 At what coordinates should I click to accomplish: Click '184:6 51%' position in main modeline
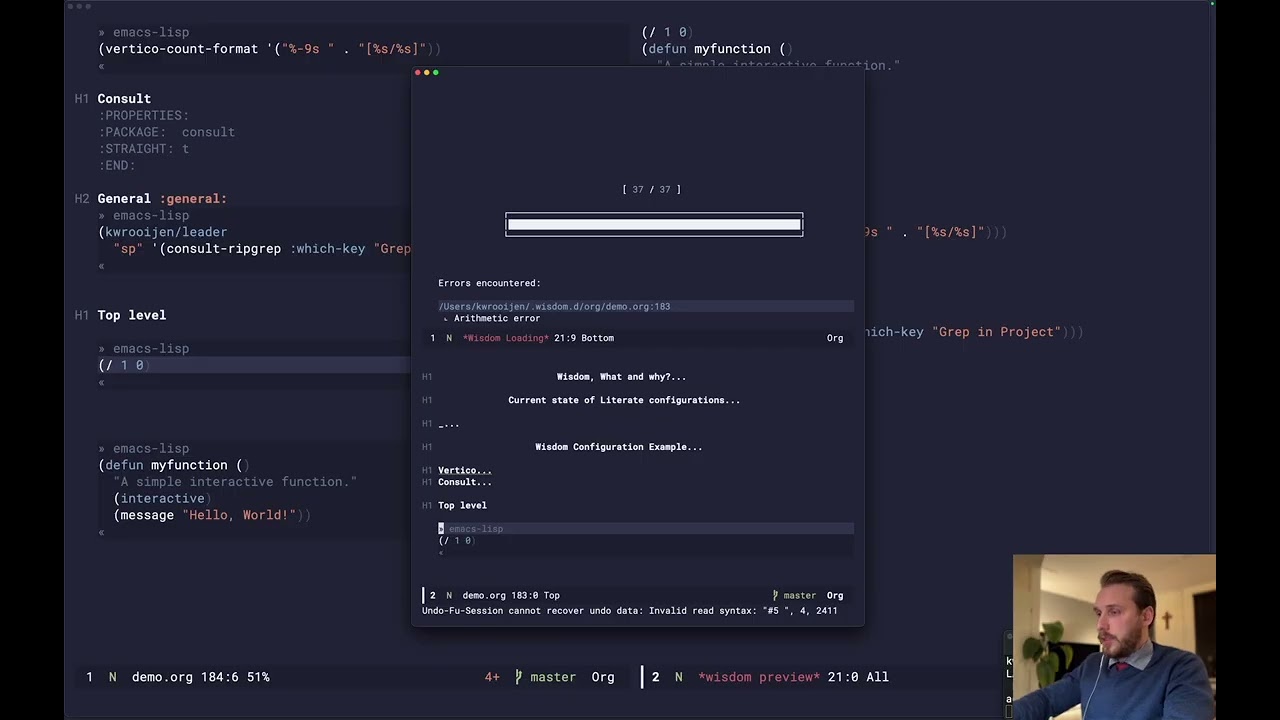coord(235,677)
